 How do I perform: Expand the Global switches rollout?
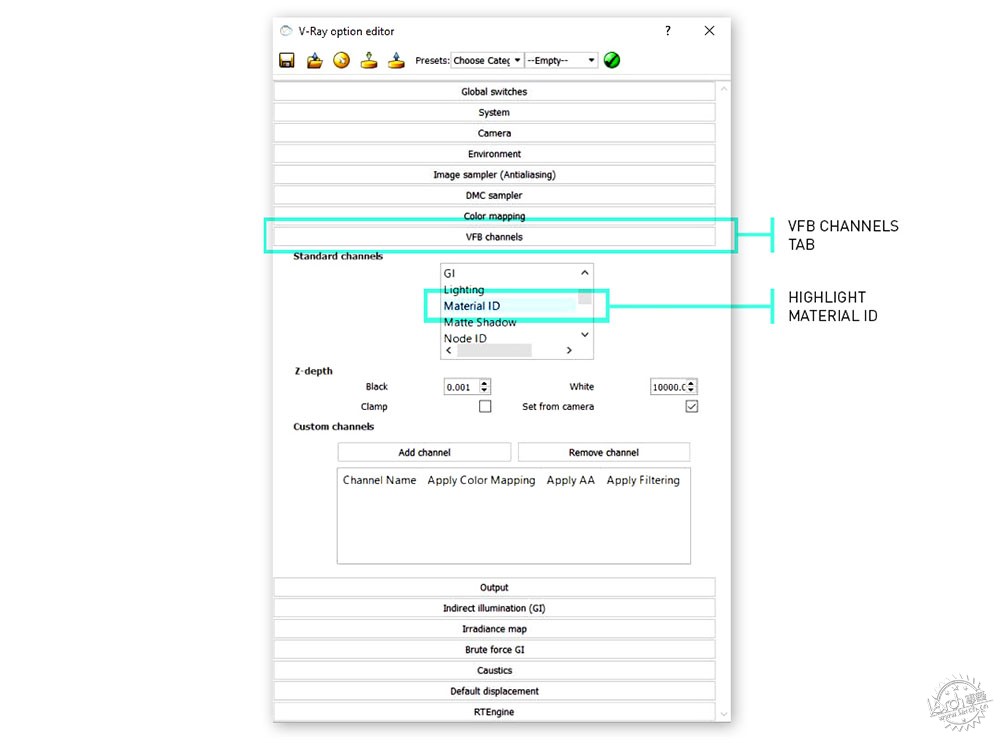[494, 92]
